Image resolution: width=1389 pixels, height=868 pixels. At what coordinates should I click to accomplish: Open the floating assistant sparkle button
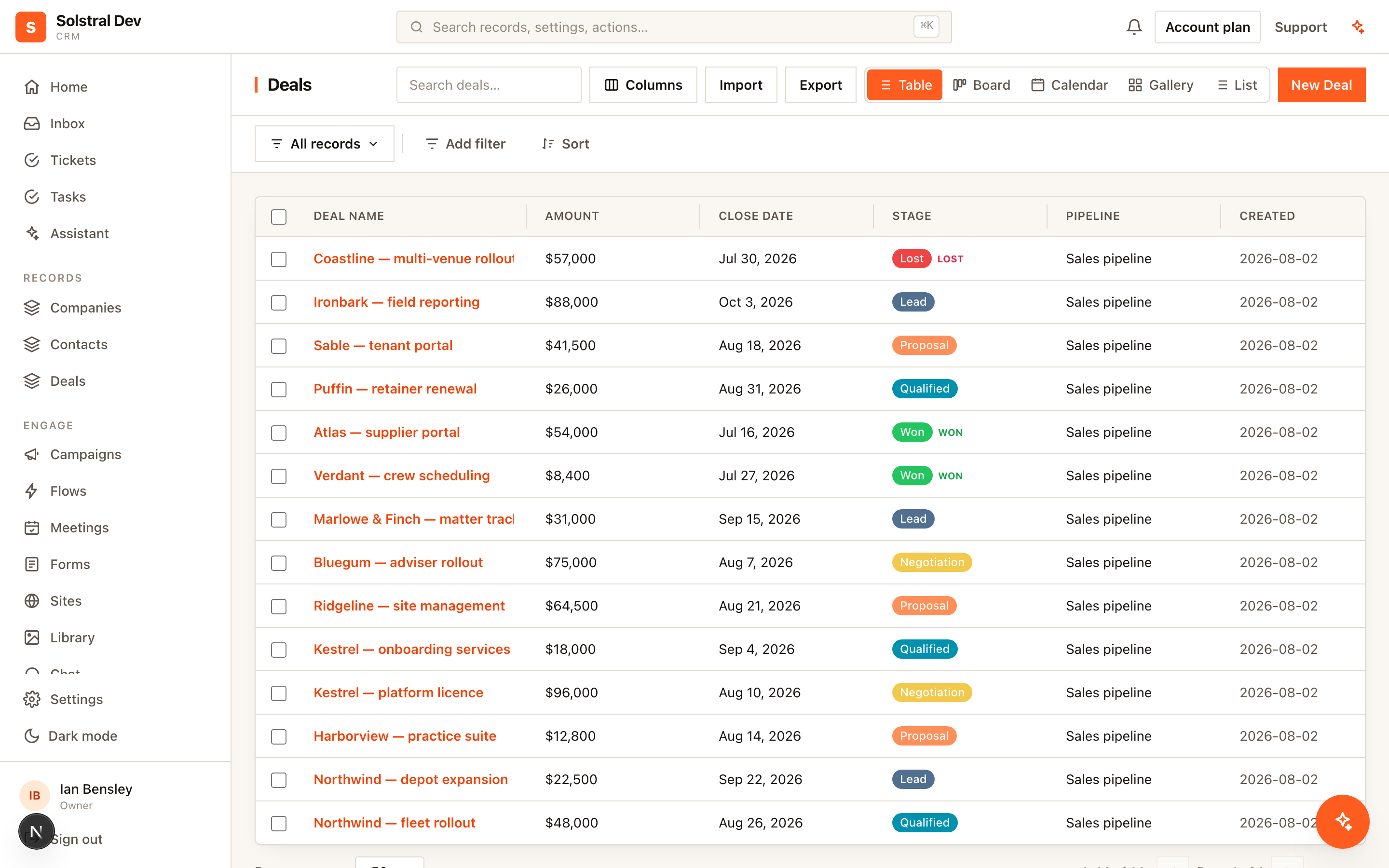[x=1343, y=821]
